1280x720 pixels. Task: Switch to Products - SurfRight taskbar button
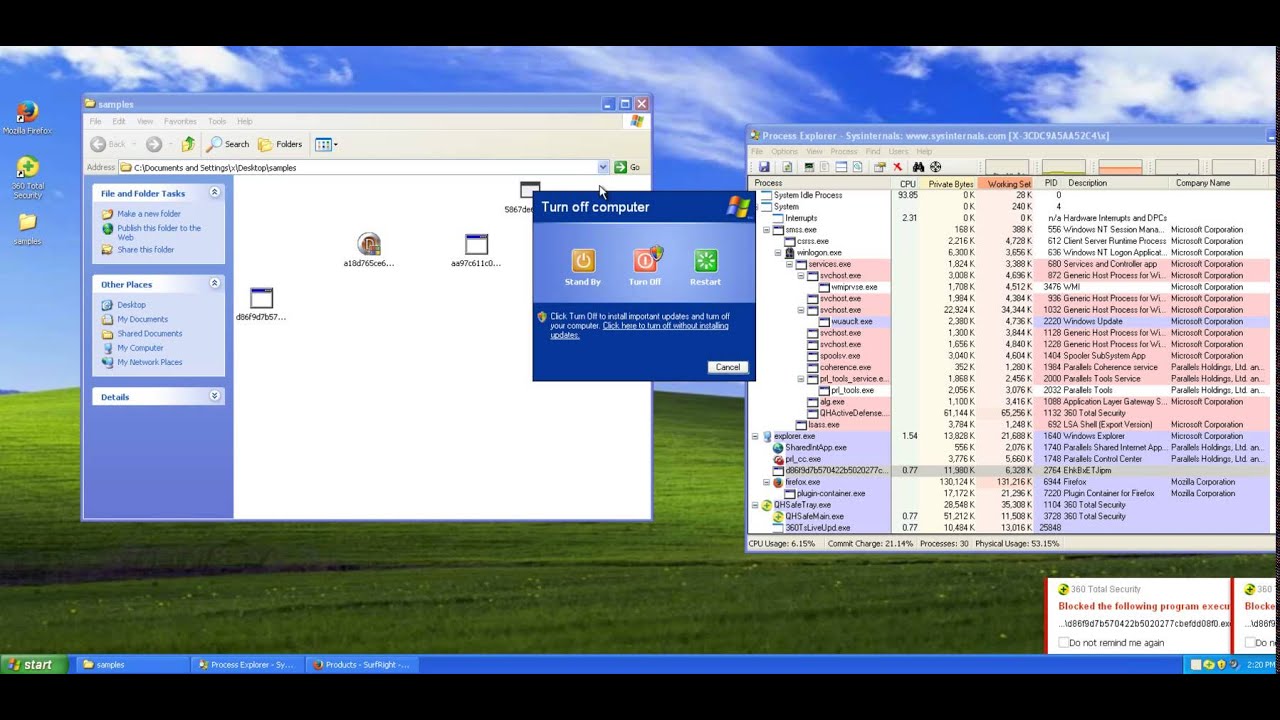click(x=362, y=664)
